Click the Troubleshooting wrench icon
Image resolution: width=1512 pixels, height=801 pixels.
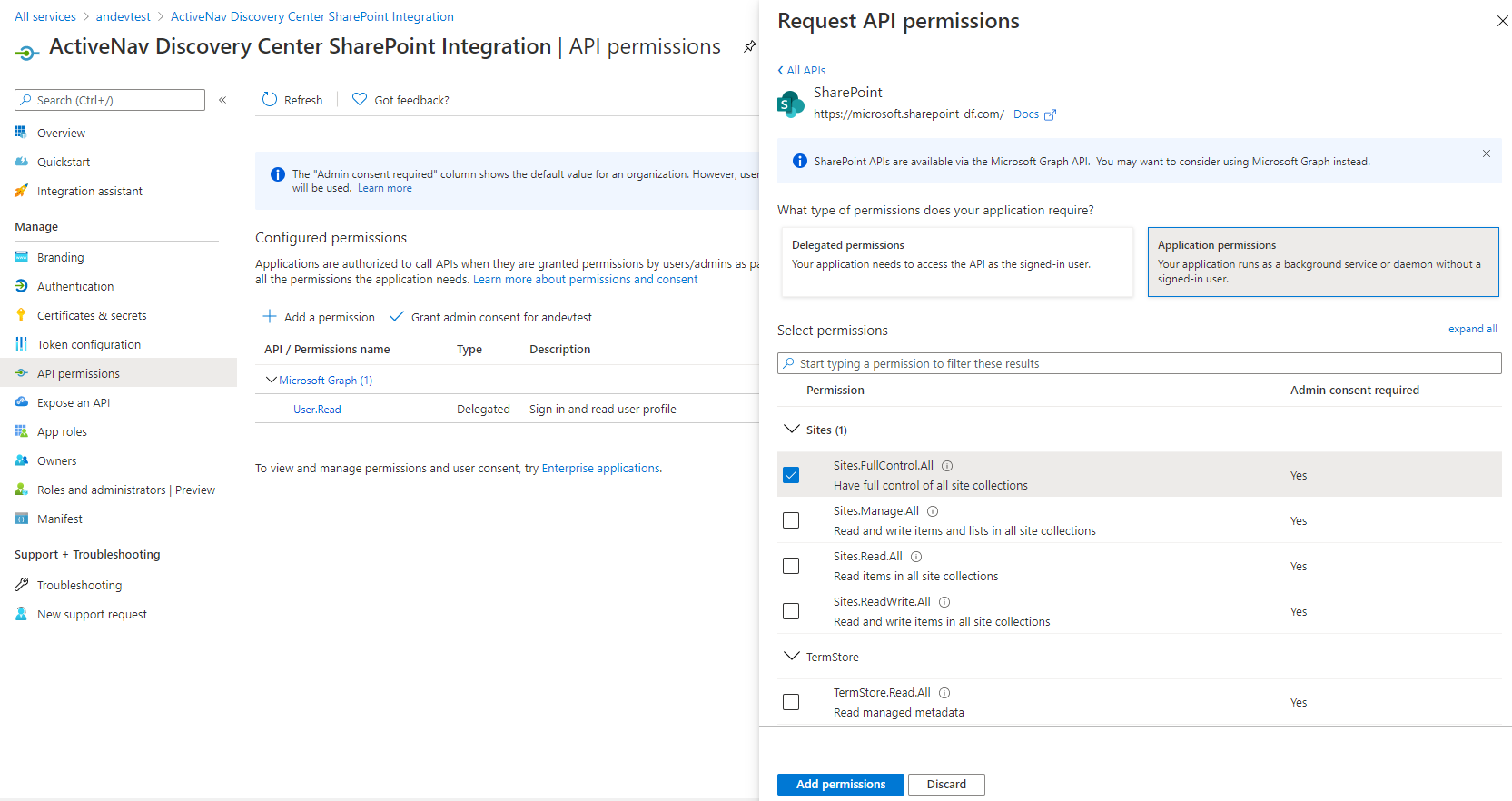click(21, 584)
